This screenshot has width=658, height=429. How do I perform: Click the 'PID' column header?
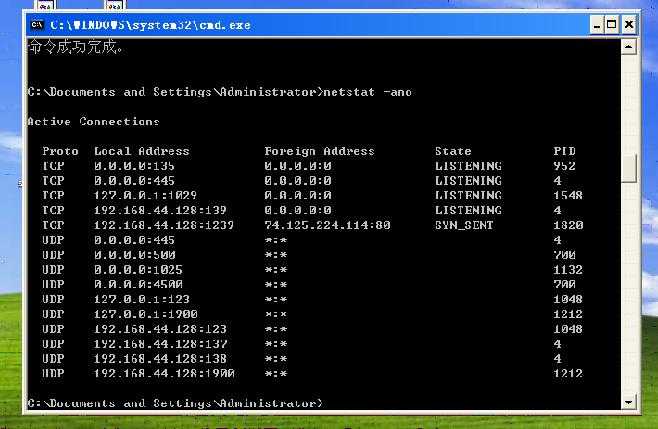point(564,151)
